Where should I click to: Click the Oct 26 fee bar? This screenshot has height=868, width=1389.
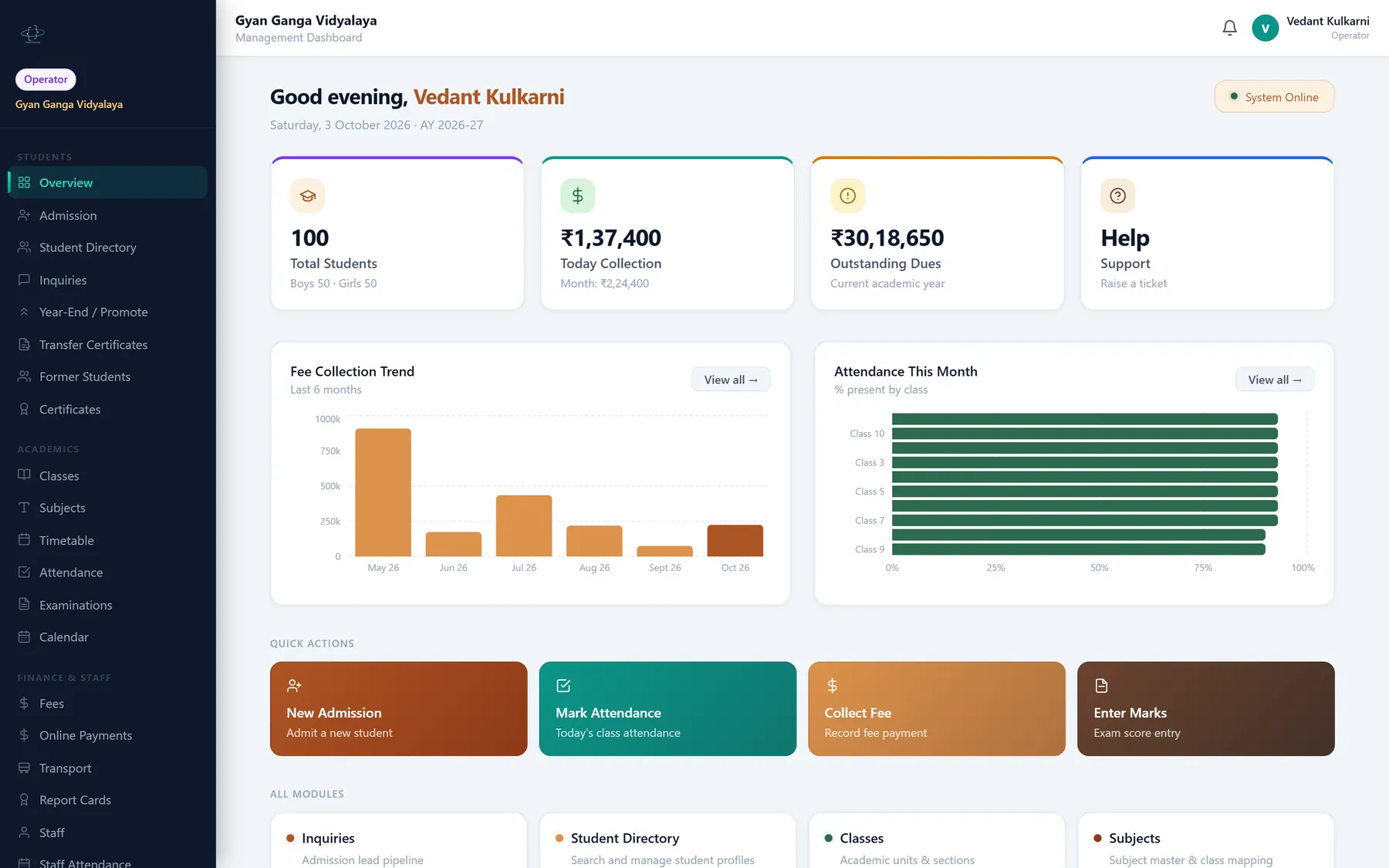pos(735,540)
